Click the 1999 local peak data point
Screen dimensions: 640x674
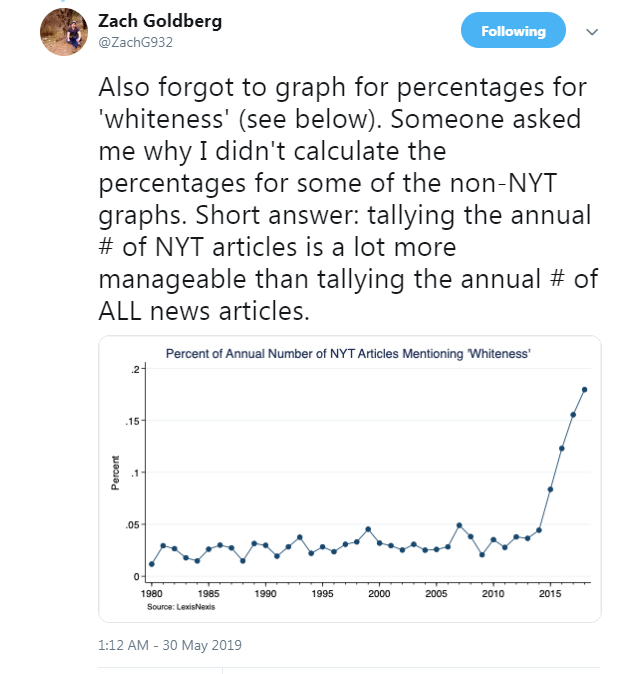(368, 529)
